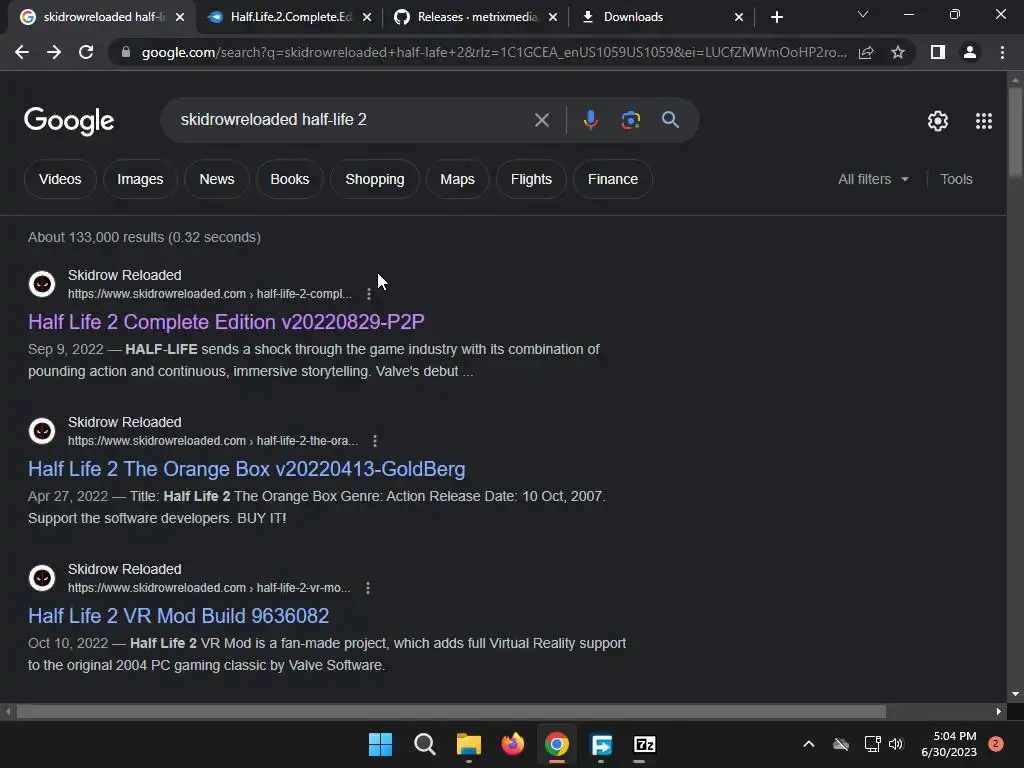Close the GitHub Releases tab

(553, 17)
